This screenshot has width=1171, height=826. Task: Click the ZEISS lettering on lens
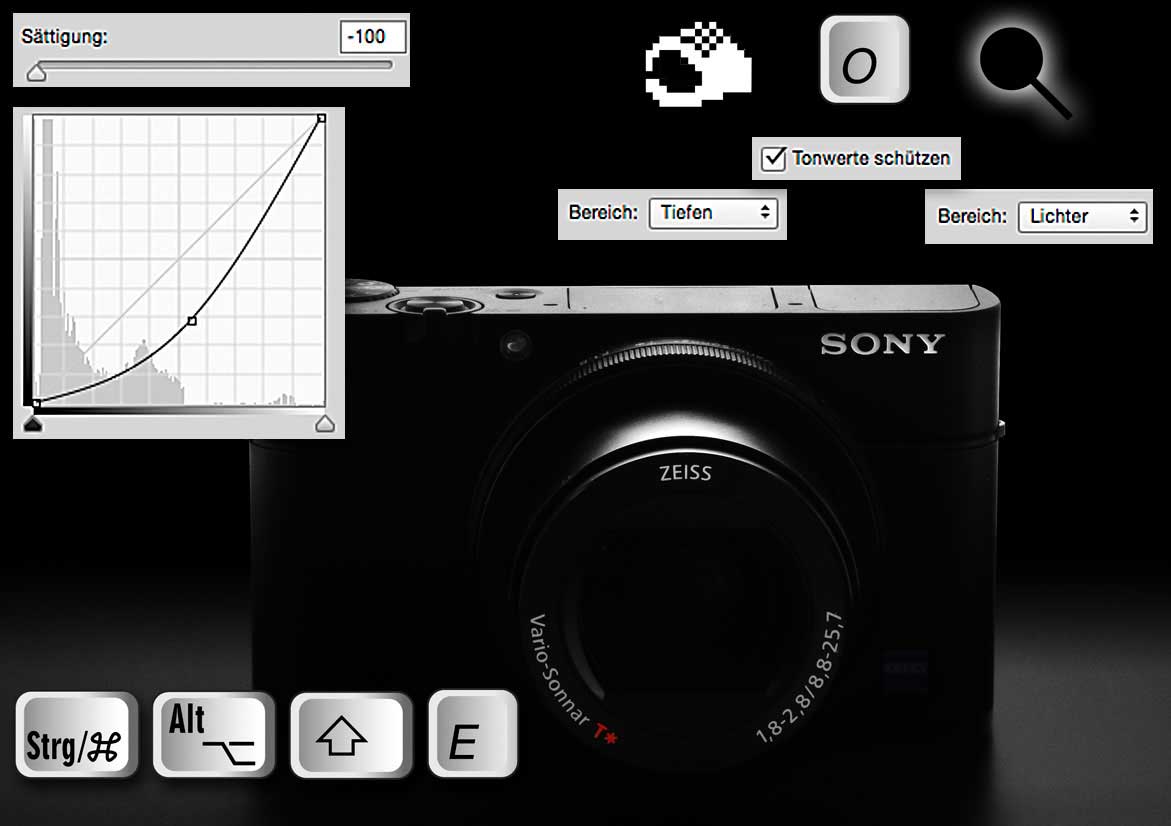pyautogui.click(x=686, y=473)
